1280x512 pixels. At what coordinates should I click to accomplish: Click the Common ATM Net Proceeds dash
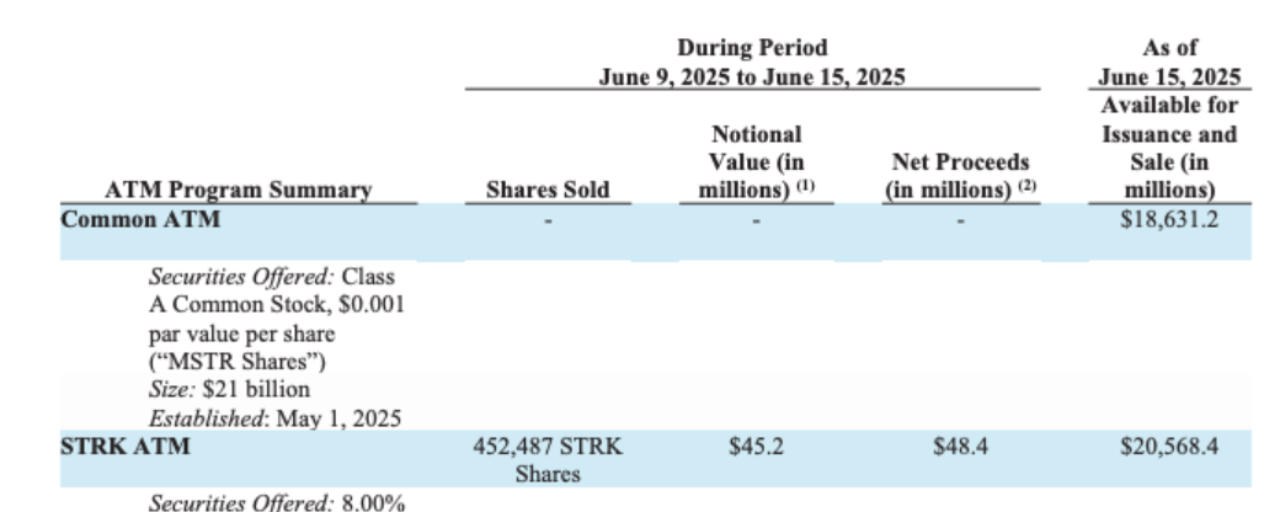959,219
